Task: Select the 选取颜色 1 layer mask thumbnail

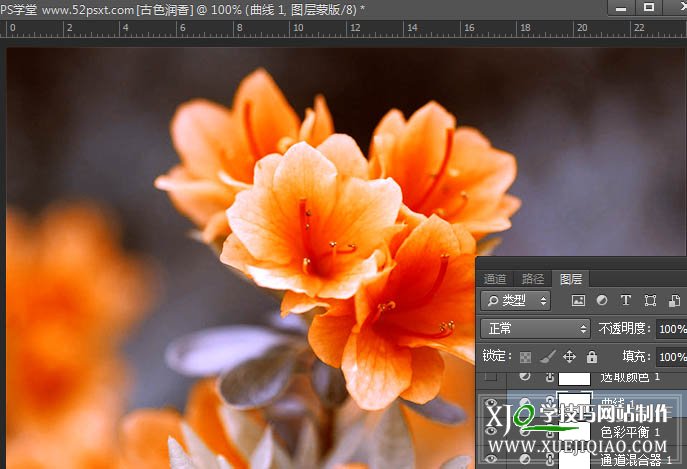Action: pyautogui.click(x=574, y=377)
